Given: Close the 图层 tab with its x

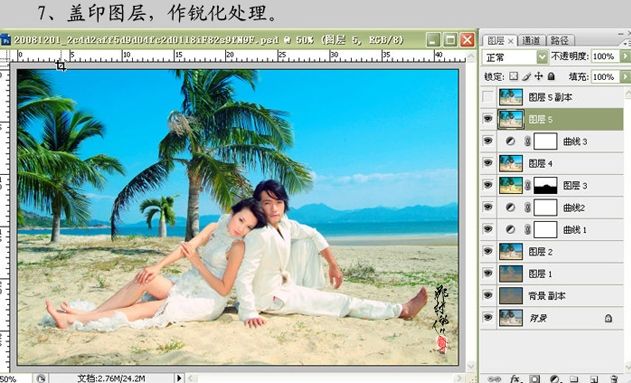Looking at the screenshot, I should [510, 41].
